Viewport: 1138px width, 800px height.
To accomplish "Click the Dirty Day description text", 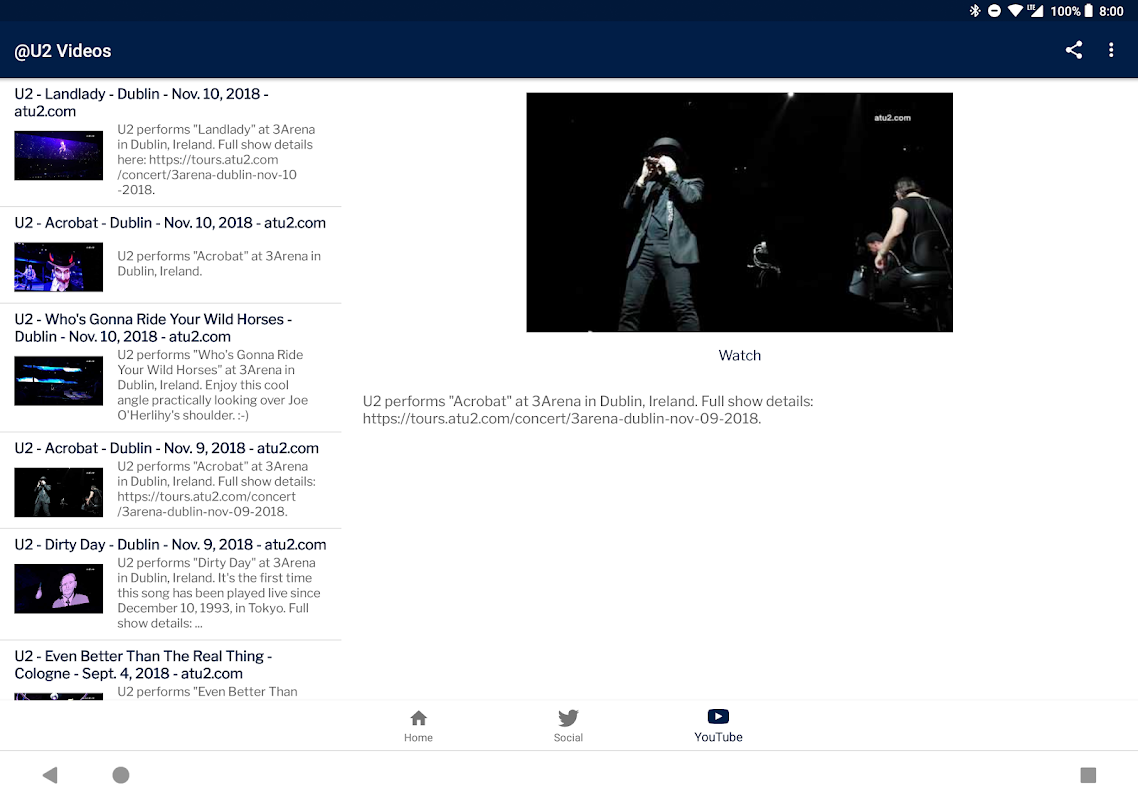I will click(218, 592).
